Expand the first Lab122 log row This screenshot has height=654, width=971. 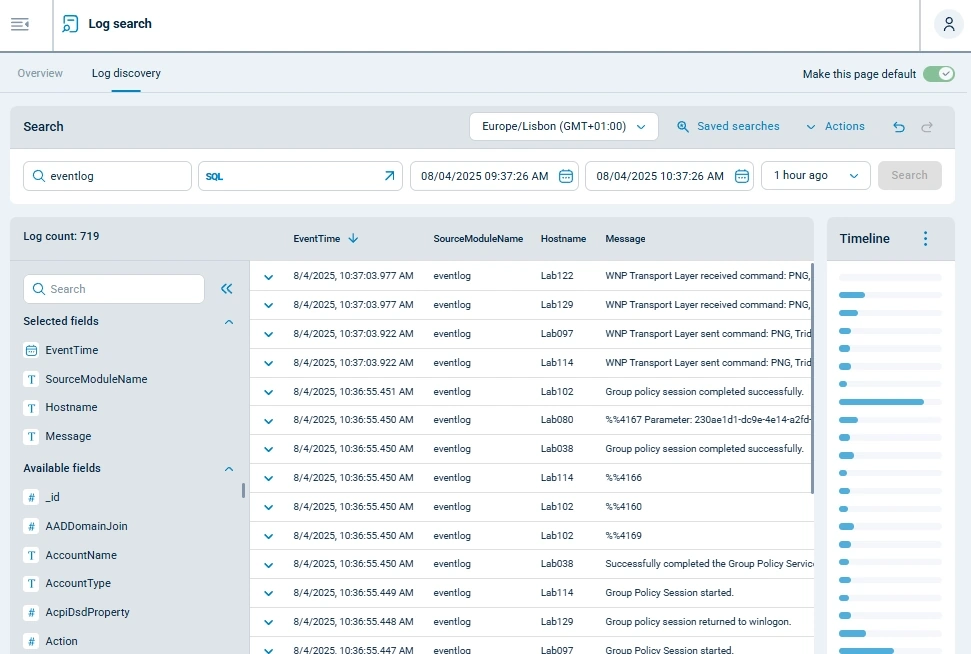pyautogui.click(x=267, y=275)
